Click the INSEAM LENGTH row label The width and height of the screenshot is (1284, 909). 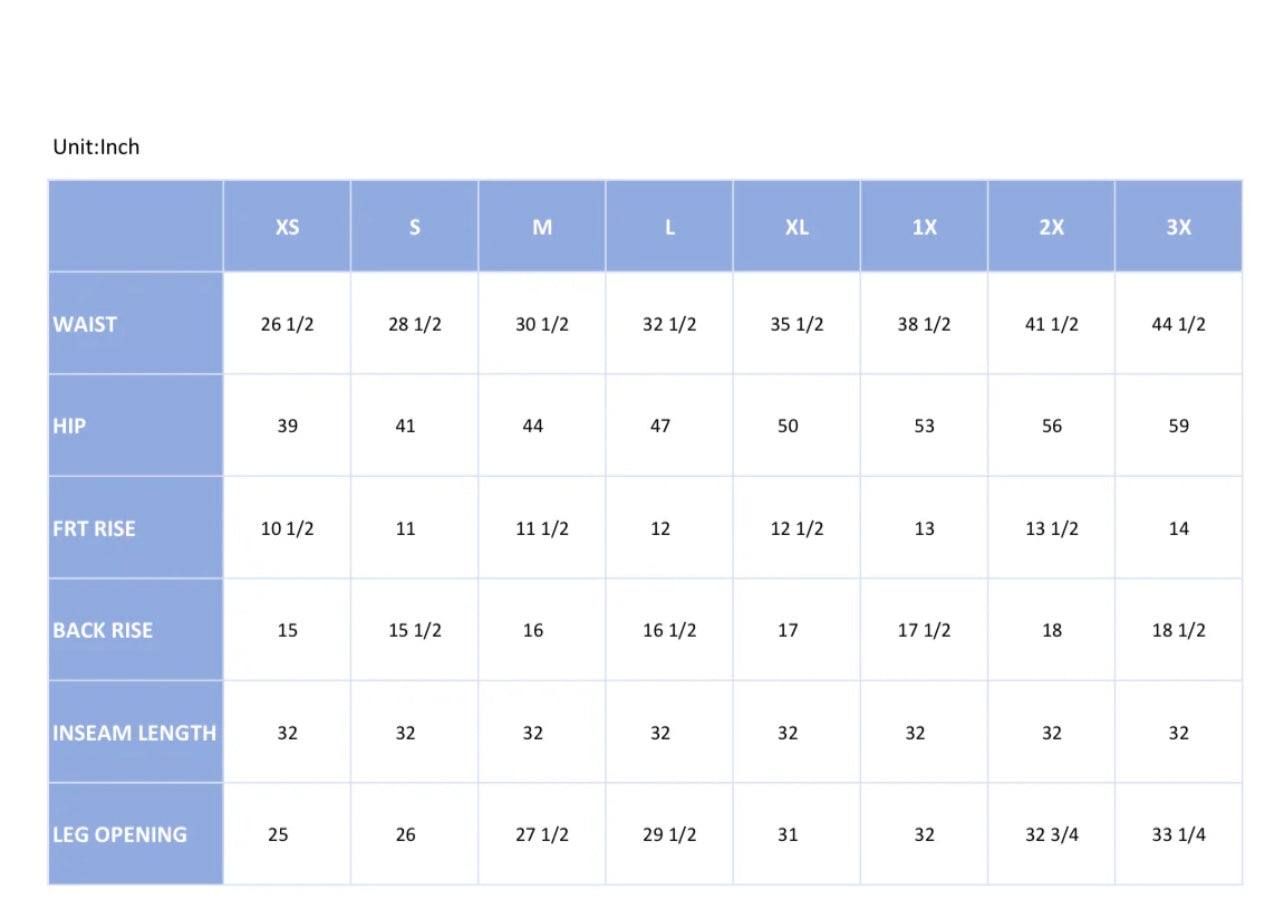pyautogui.click(x=134, y=733)
